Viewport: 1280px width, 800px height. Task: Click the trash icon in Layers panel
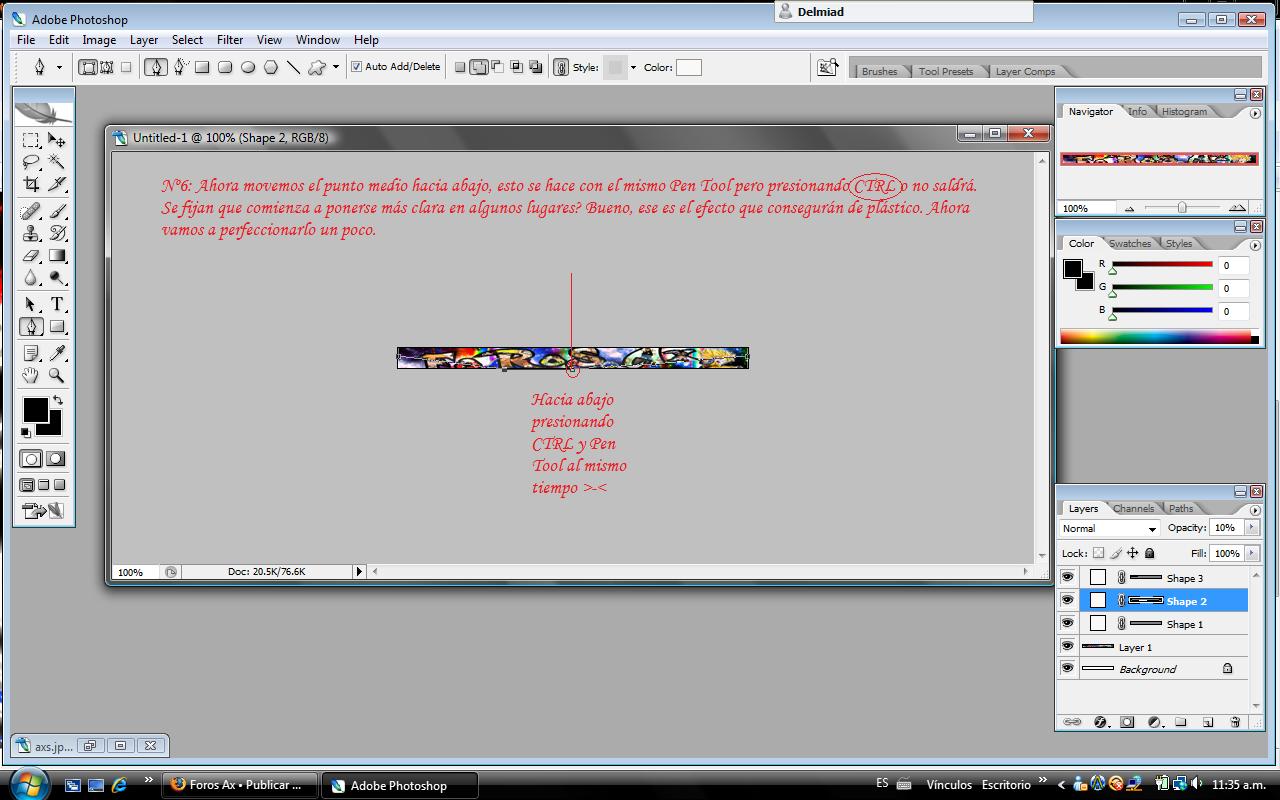point(1235,722)
